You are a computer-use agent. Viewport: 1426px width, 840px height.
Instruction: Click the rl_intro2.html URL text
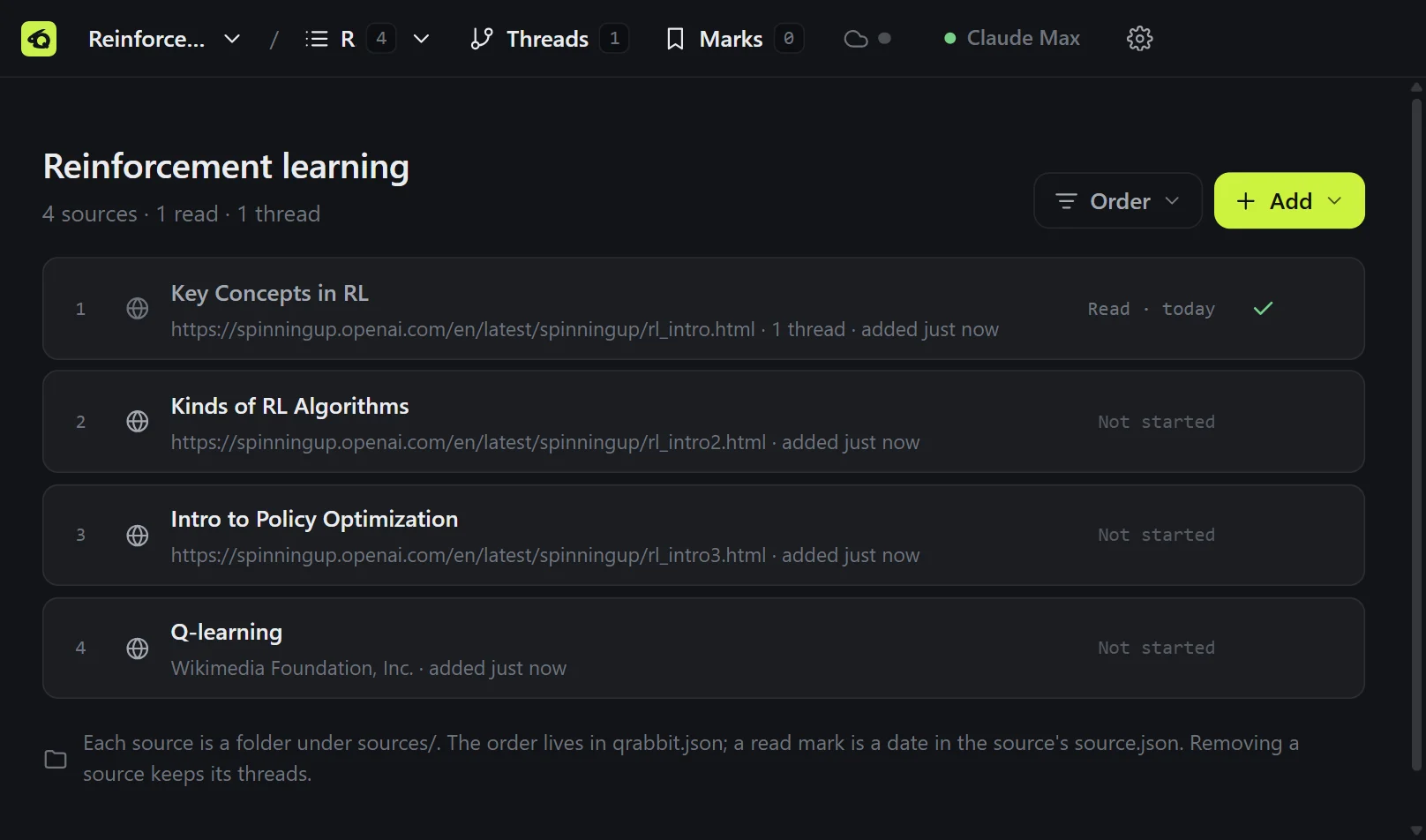click(x=469, y=442)
